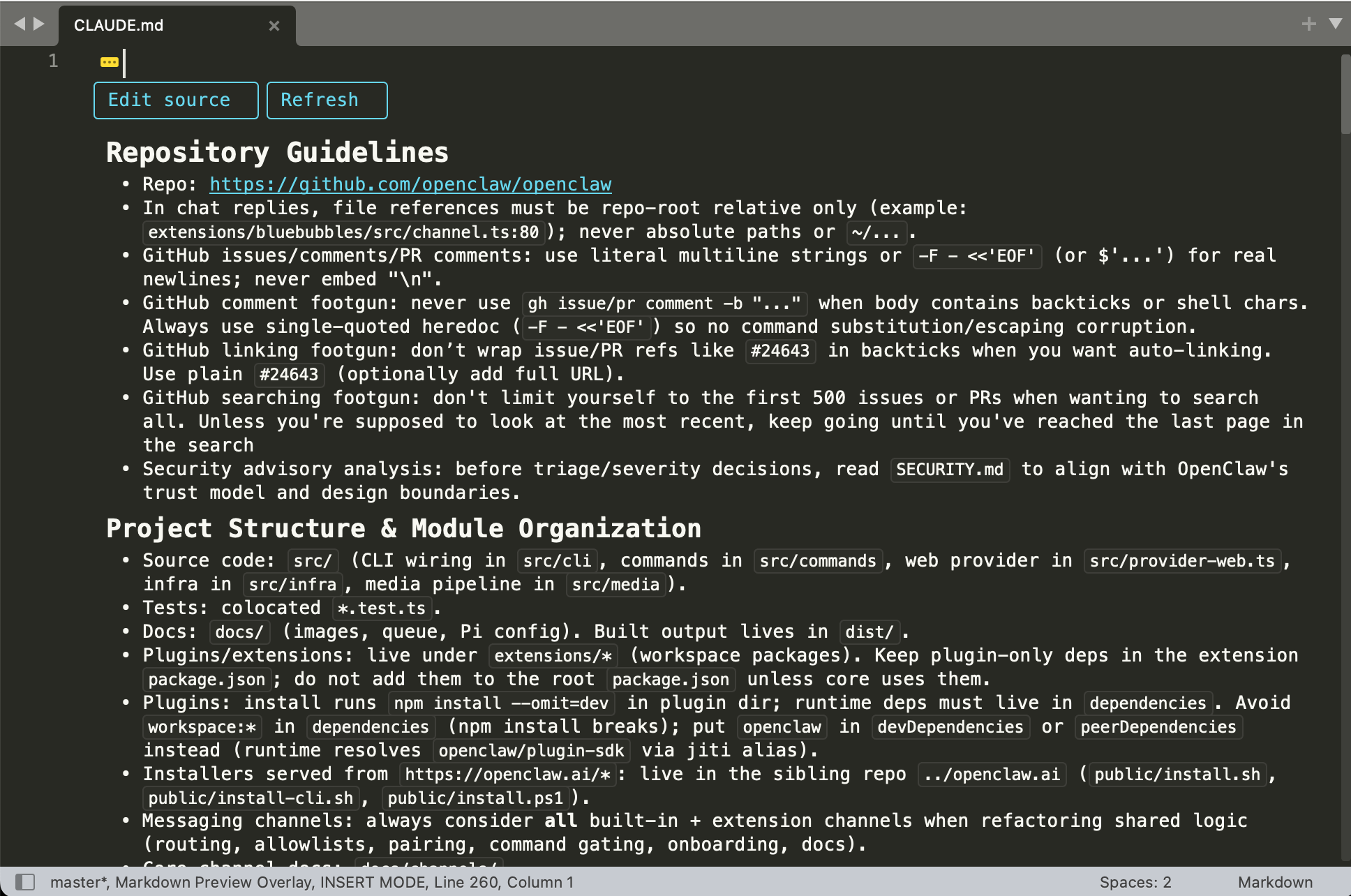Open the Spaces: 2 indentation menu

click(1135, 882)
